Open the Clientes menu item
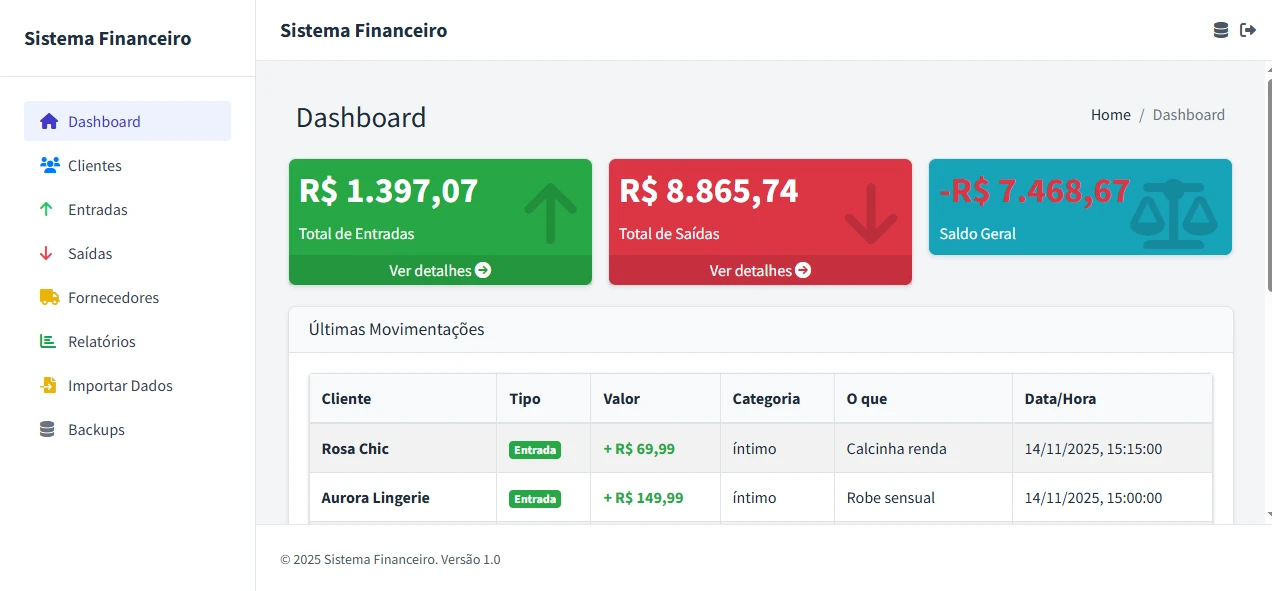Image resolution: width=1272 pixels, height=591 pixels. (x=95, y=166)
